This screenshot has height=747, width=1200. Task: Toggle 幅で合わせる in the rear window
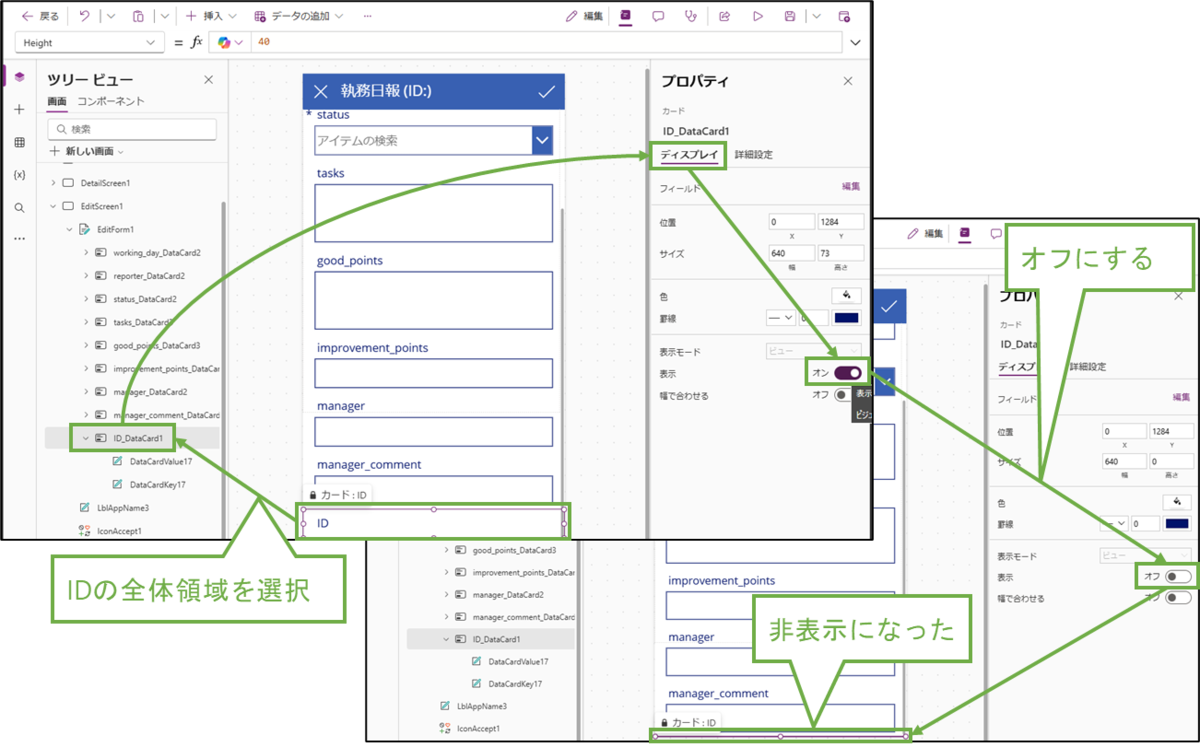1178,597
